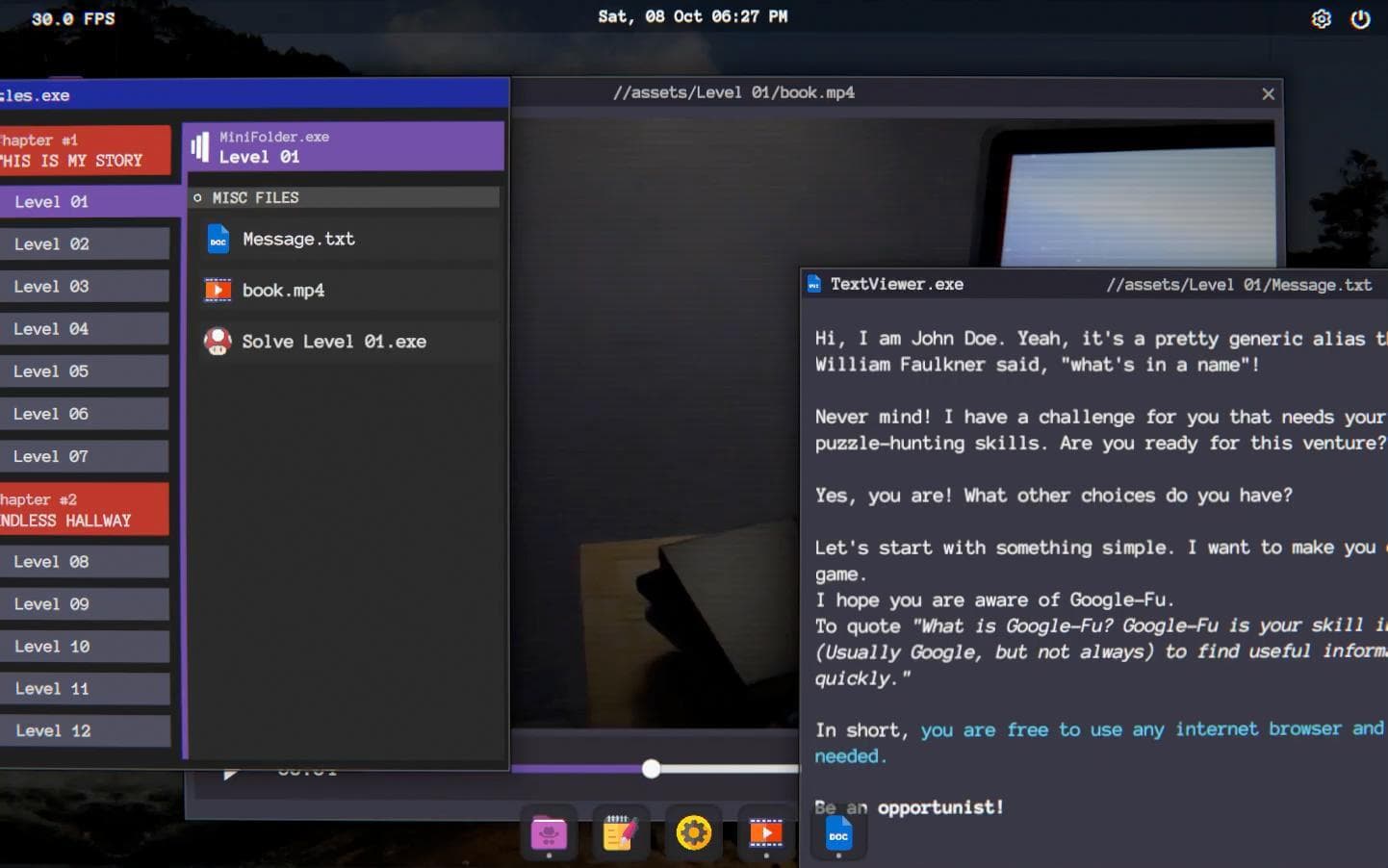Open the blue DOC viewer in dock

[838, 833]
